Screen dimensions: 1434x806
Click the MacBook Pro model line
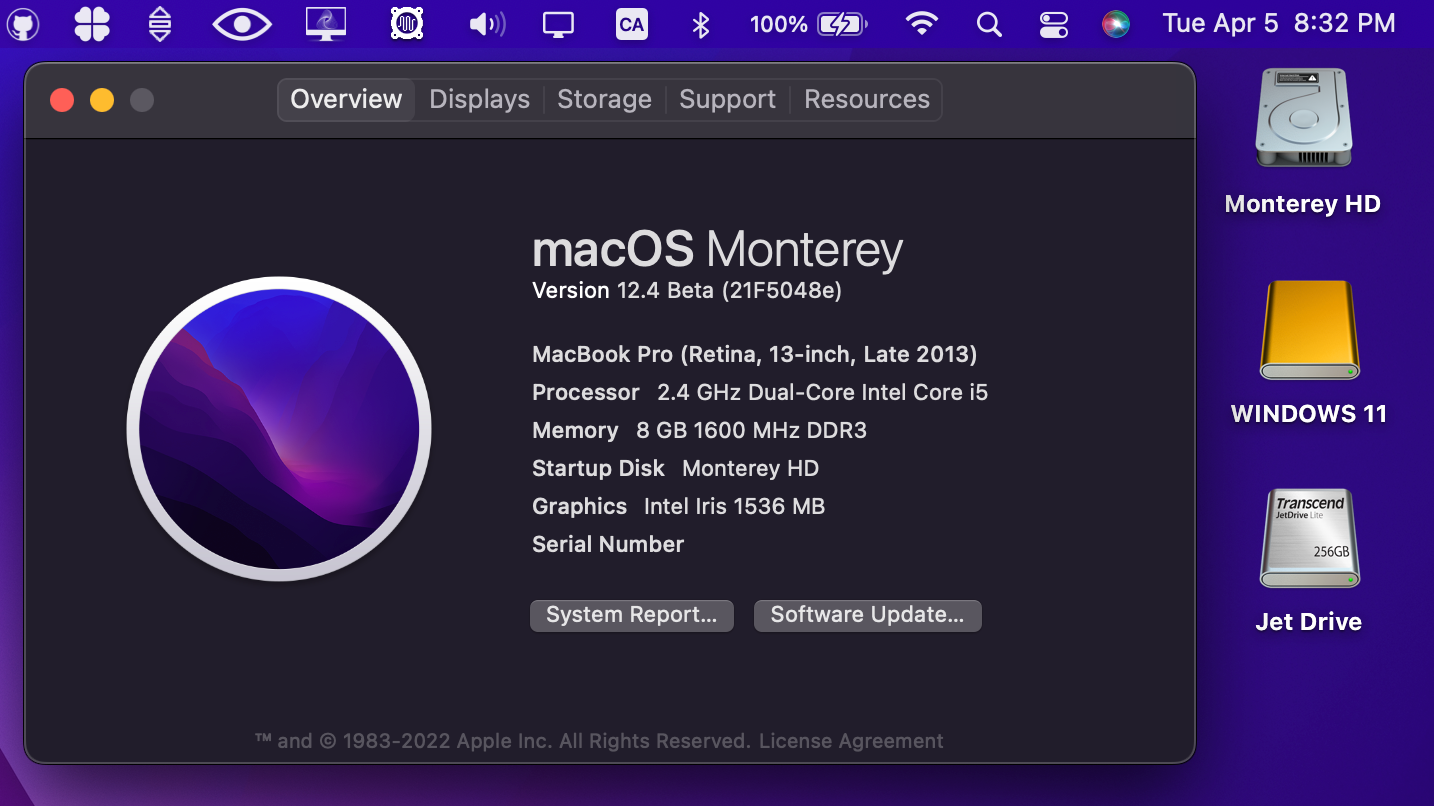coord(755,354)
